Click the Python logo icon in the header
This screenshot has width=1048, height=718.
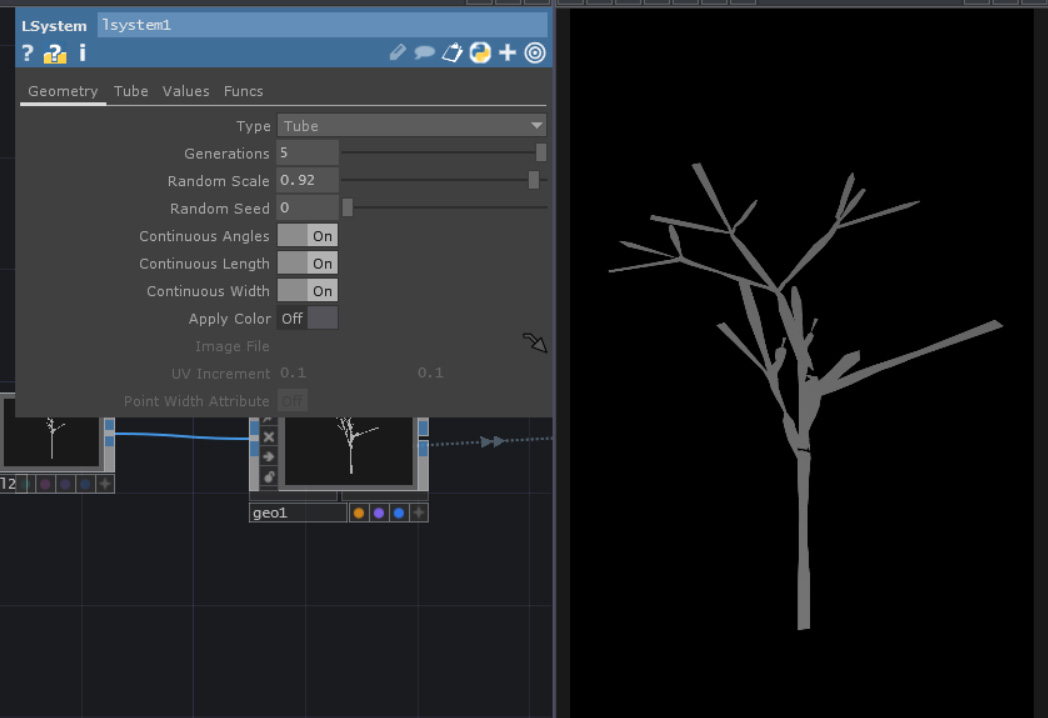[x=480, y=53]
